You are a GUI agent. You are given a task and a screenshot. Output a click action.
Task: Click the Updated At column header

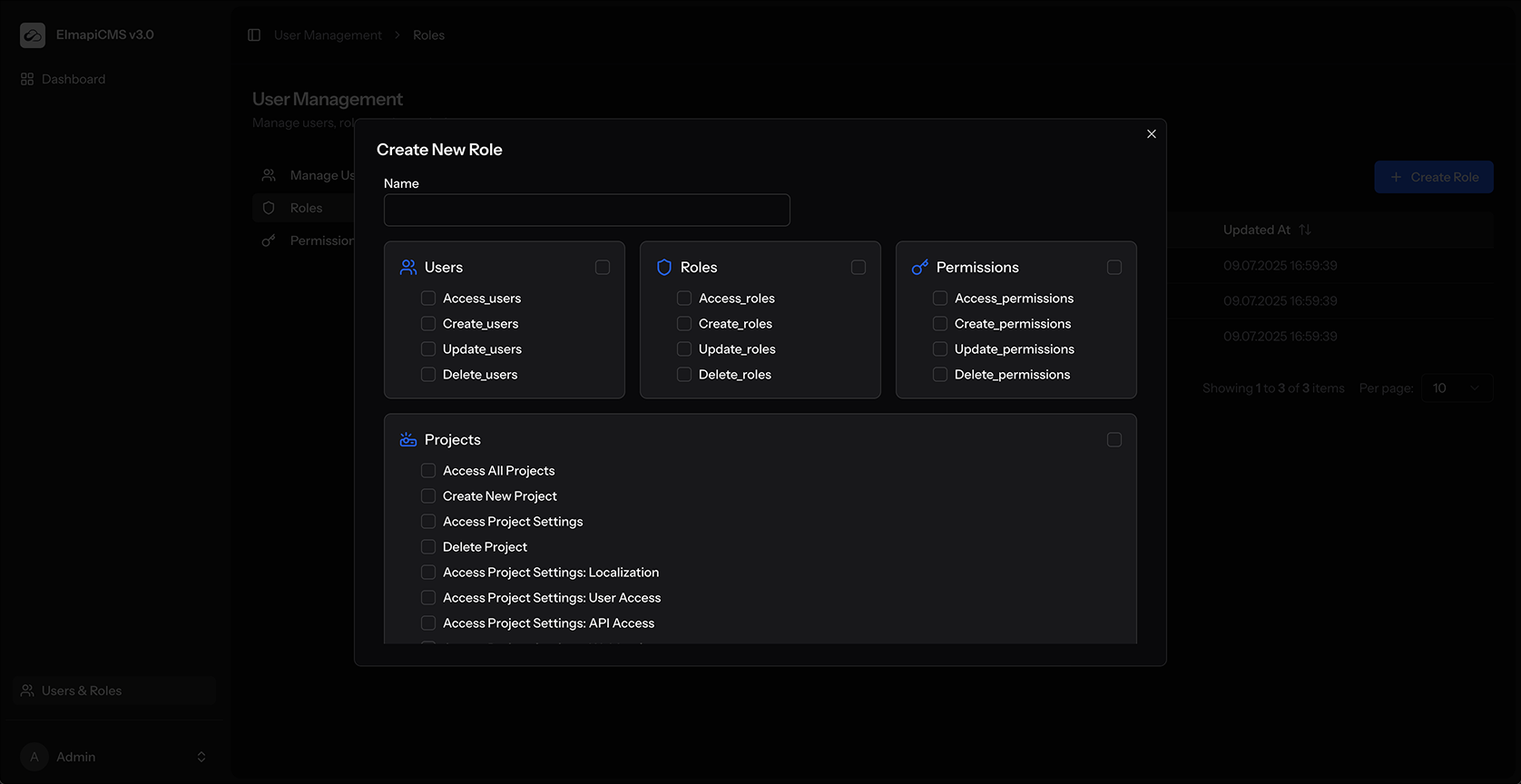(1257, 230)
